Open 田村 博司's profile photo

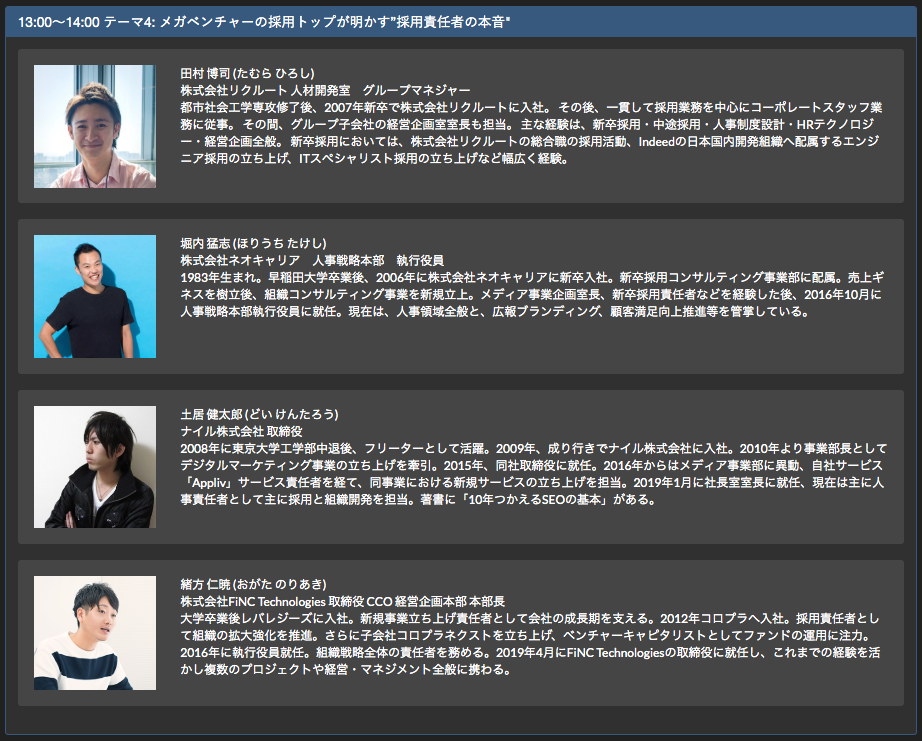pyautogui.click(x=95, y=127)
